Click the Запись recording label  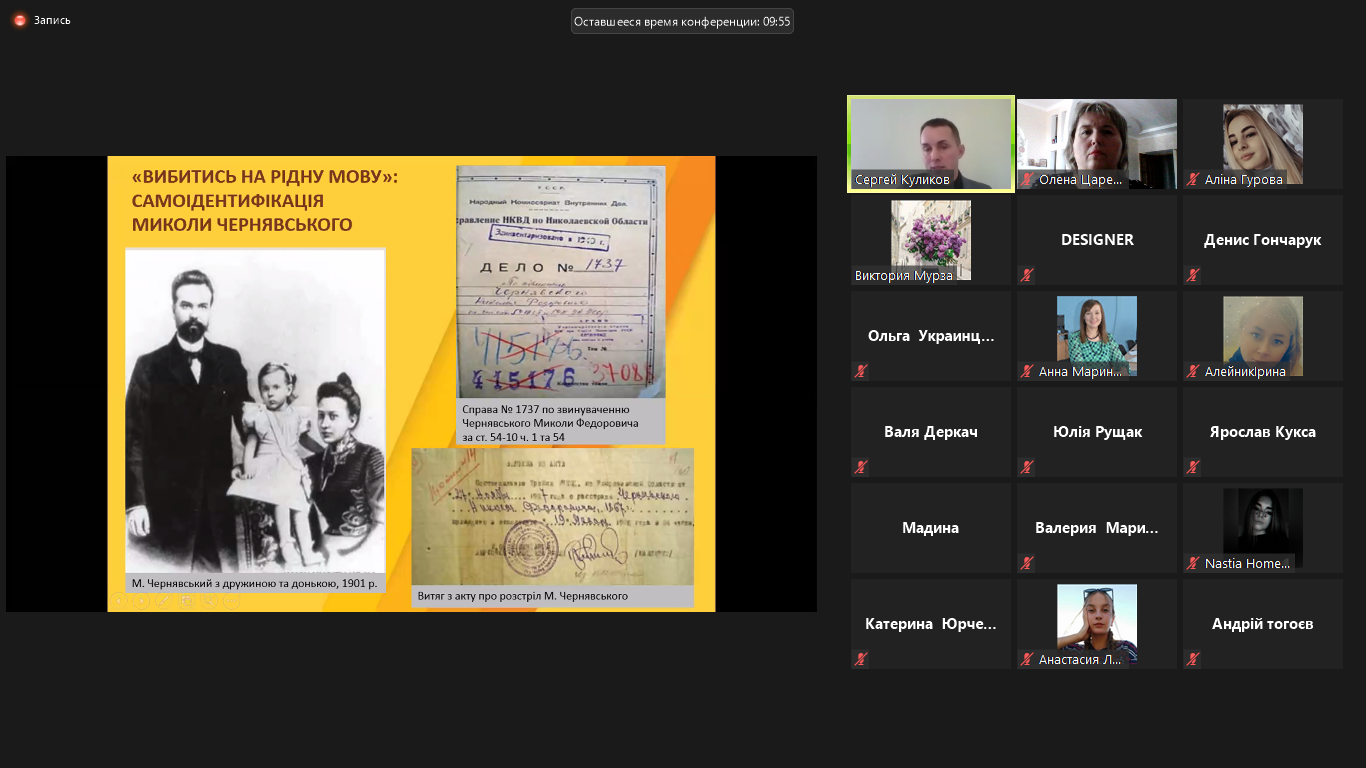point(52,20)
